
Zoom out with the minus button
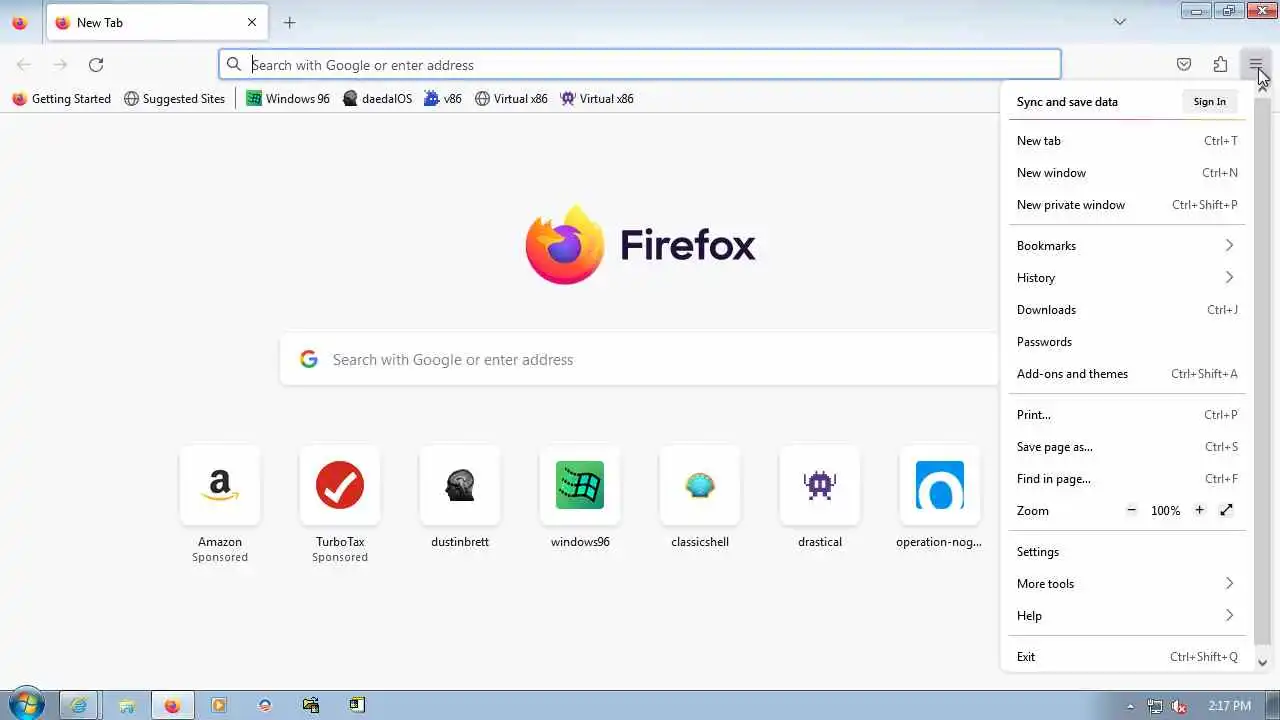click(1131, 510)
